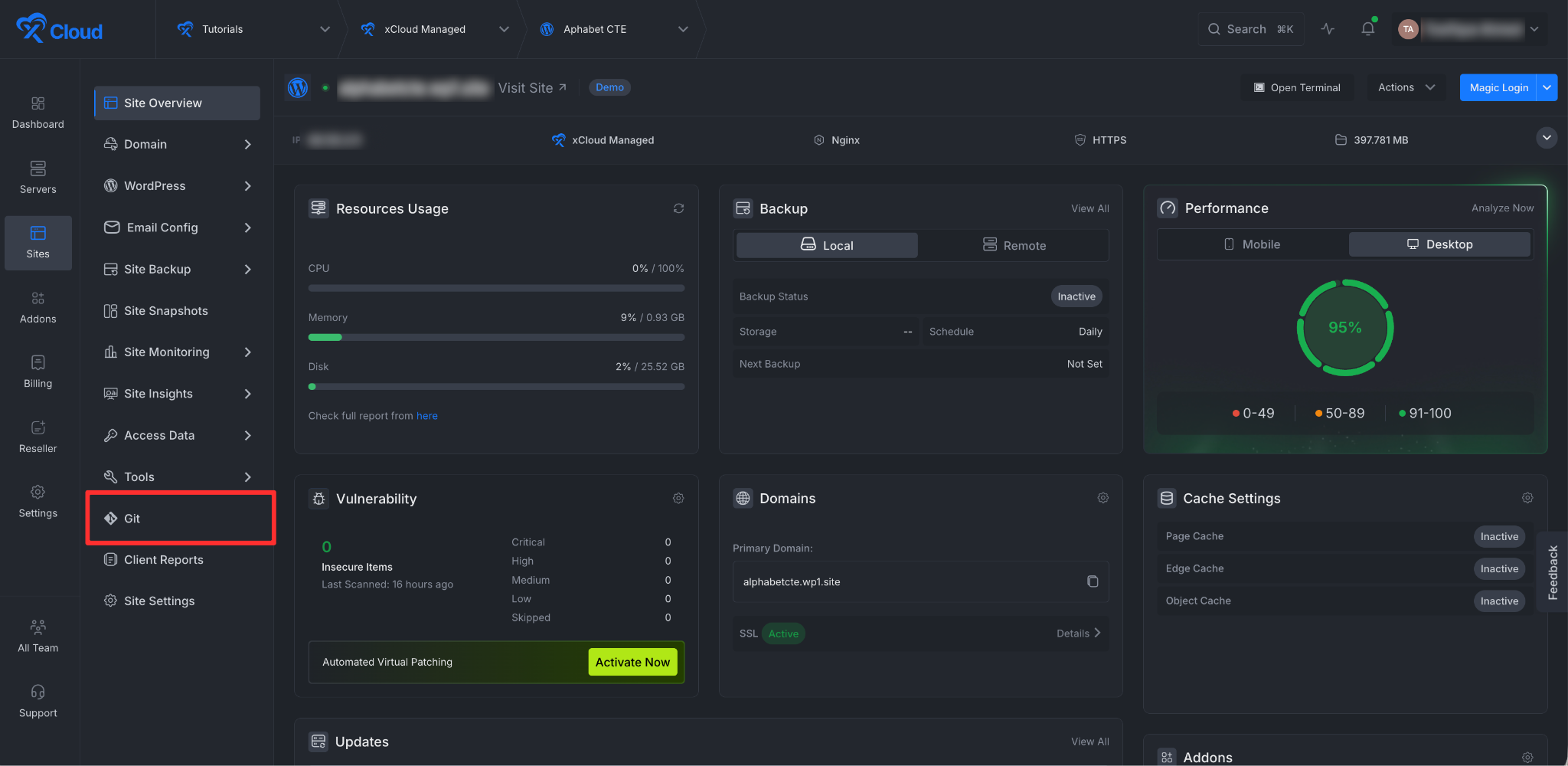Open Vulnerability settings gear
Image resolution: width=1568 pixels, height=766 pixels.
click(678, 499)
